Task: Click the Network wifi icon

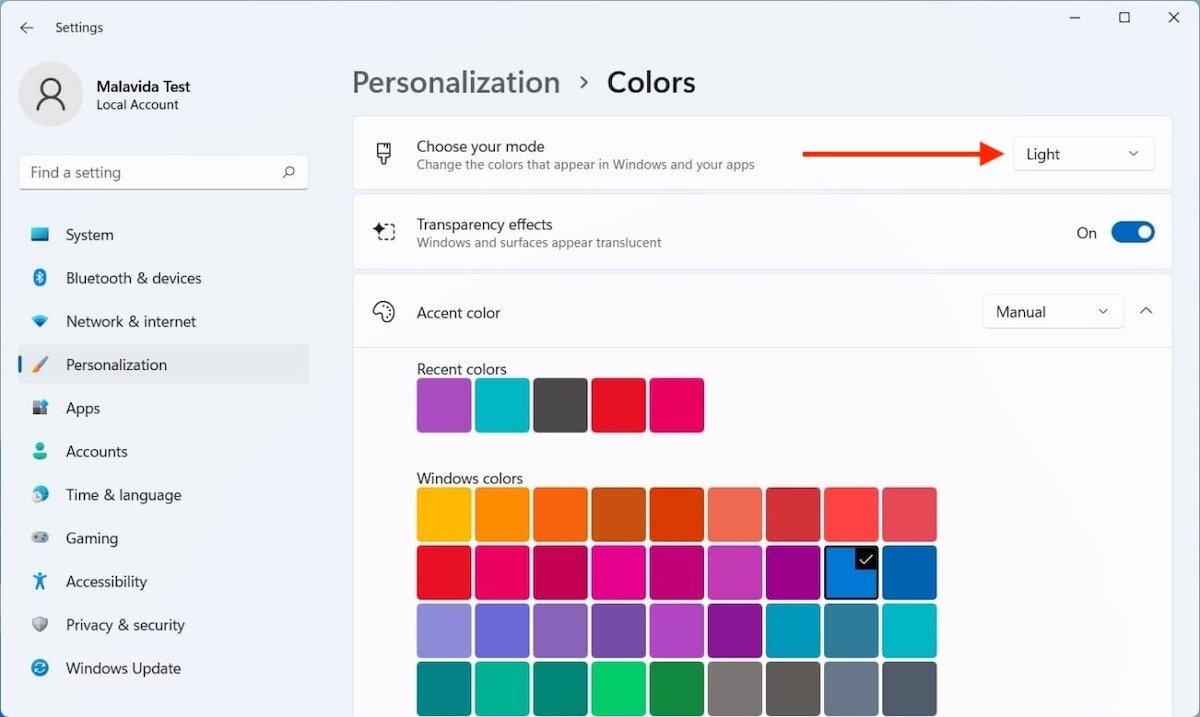Action: (x=40, y=322)
